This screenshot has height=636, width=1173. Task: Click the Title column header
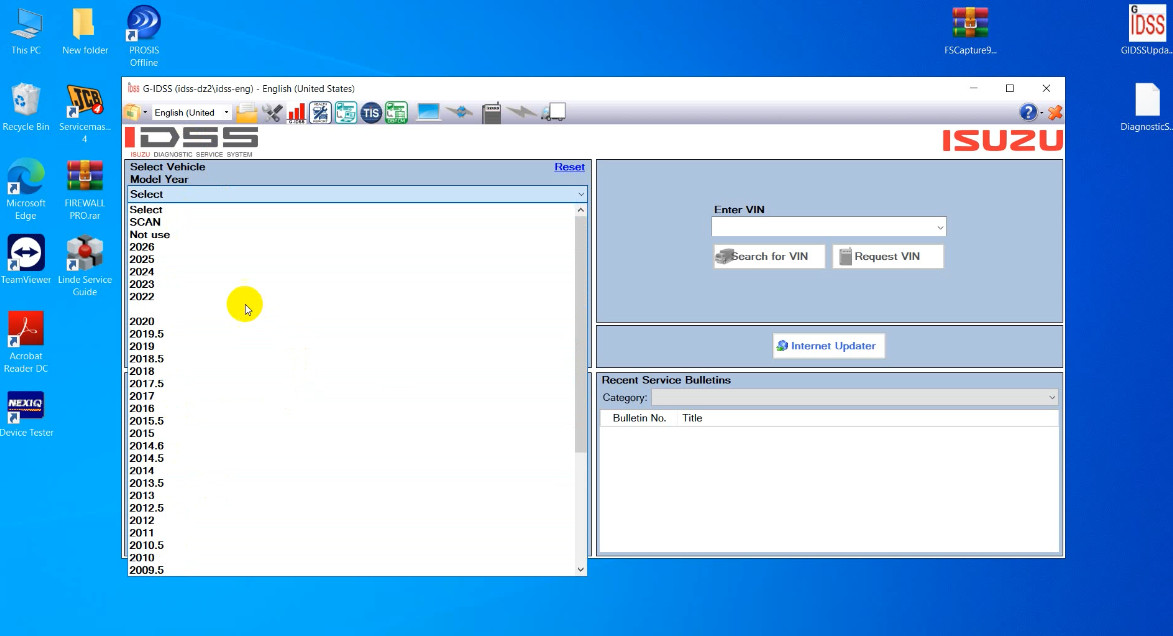[x=692, y=418]
